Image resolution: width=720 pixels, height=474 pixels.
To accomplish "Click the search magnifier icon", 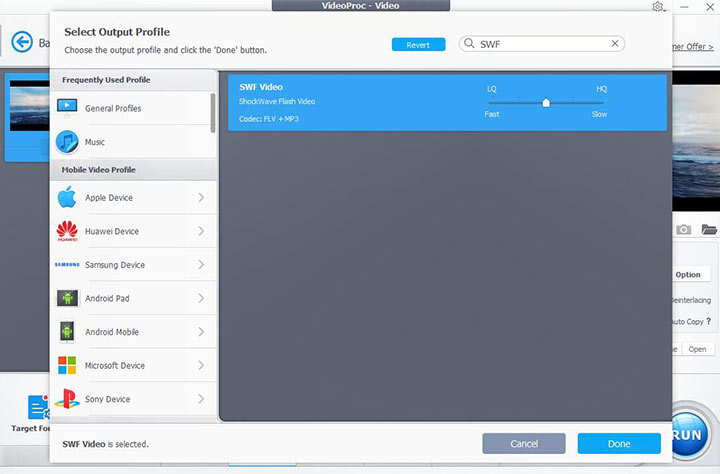I will coord(469,44).
